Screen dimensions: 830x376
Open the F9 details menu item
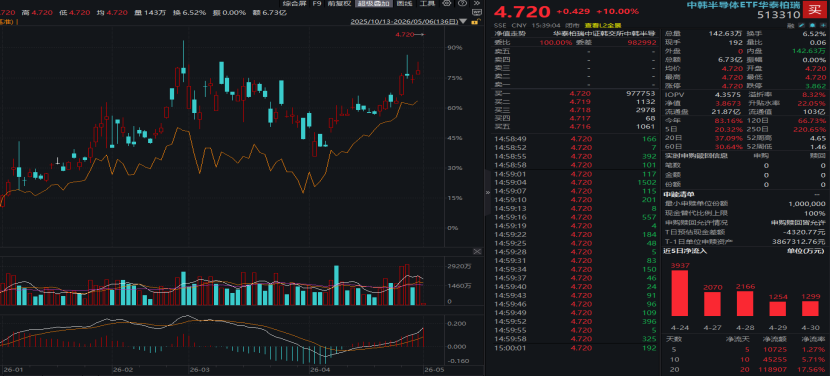click(317, 3)
